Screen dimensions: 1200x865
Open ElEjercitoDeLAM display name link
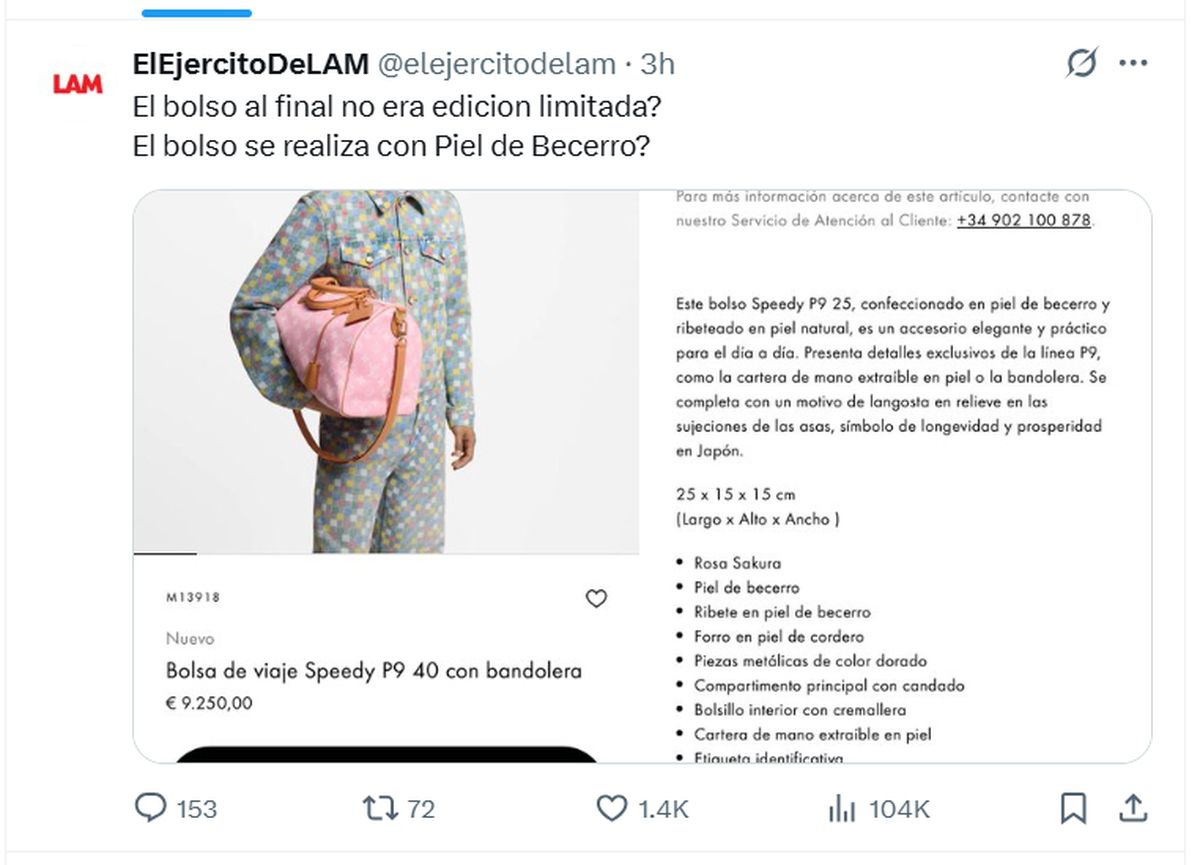click(x=250, y=64)
